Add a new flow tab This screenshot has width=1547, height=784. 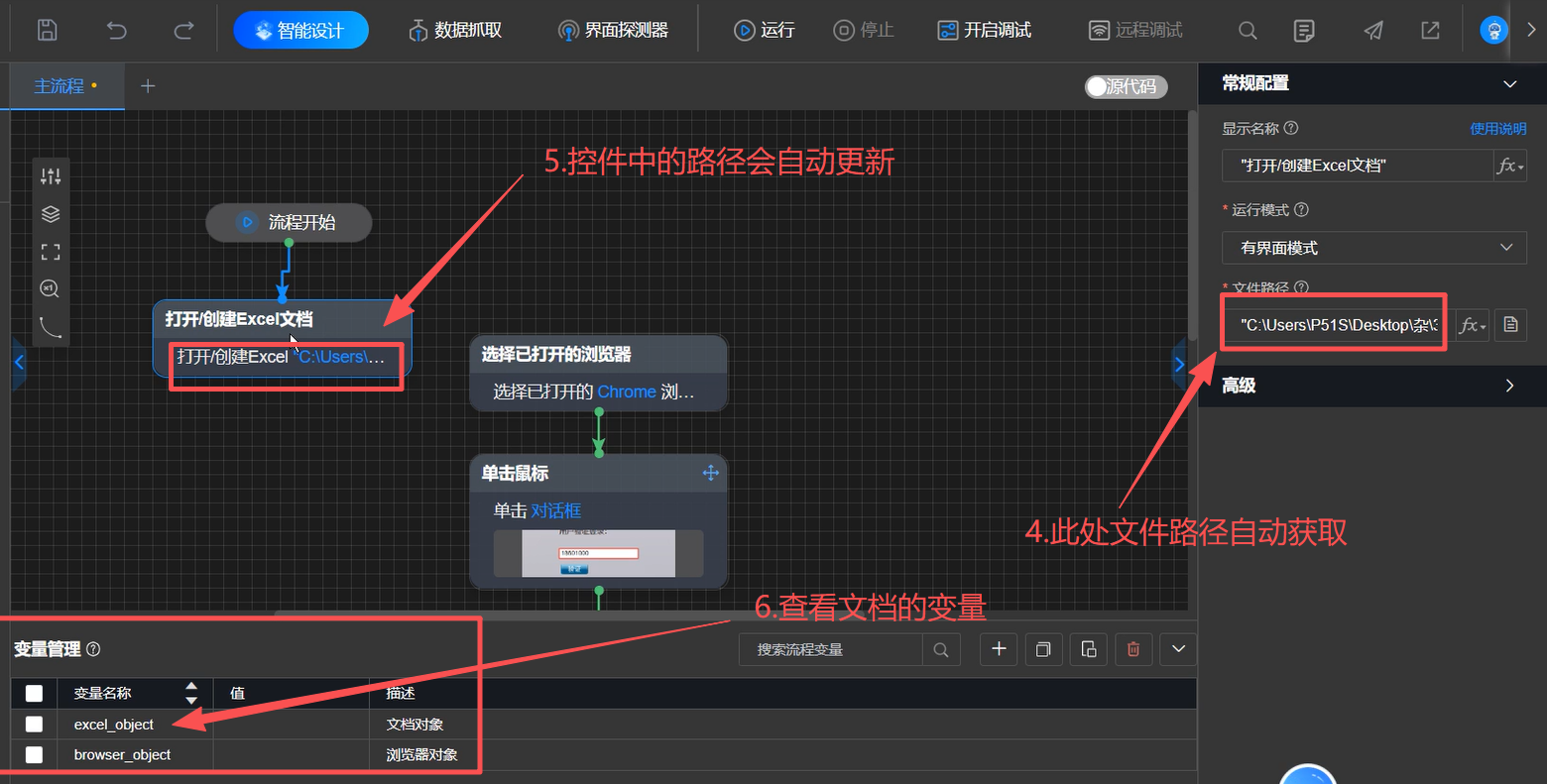[148, 86]
